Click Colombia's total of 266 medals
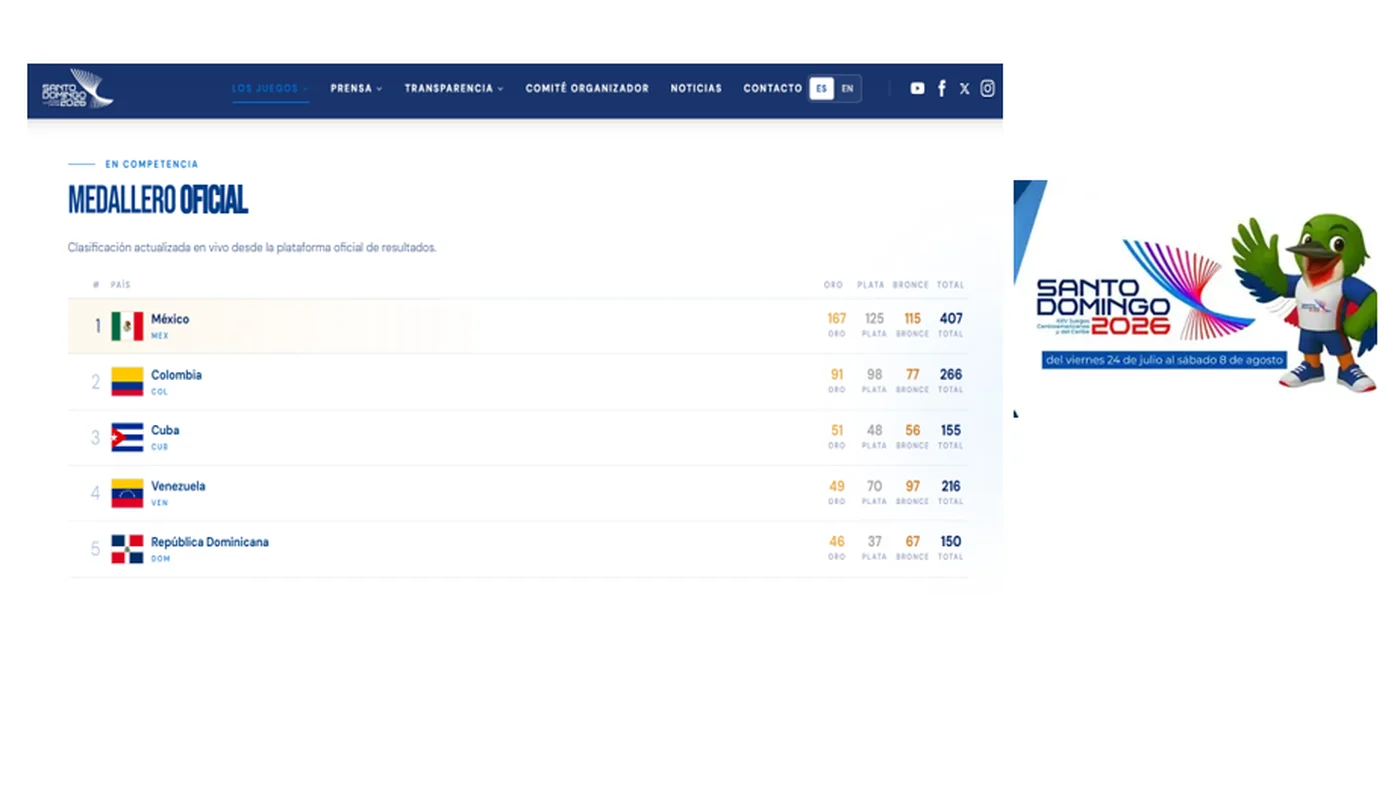This screenshot has width=1400, height=787. (x=951, y=375)
